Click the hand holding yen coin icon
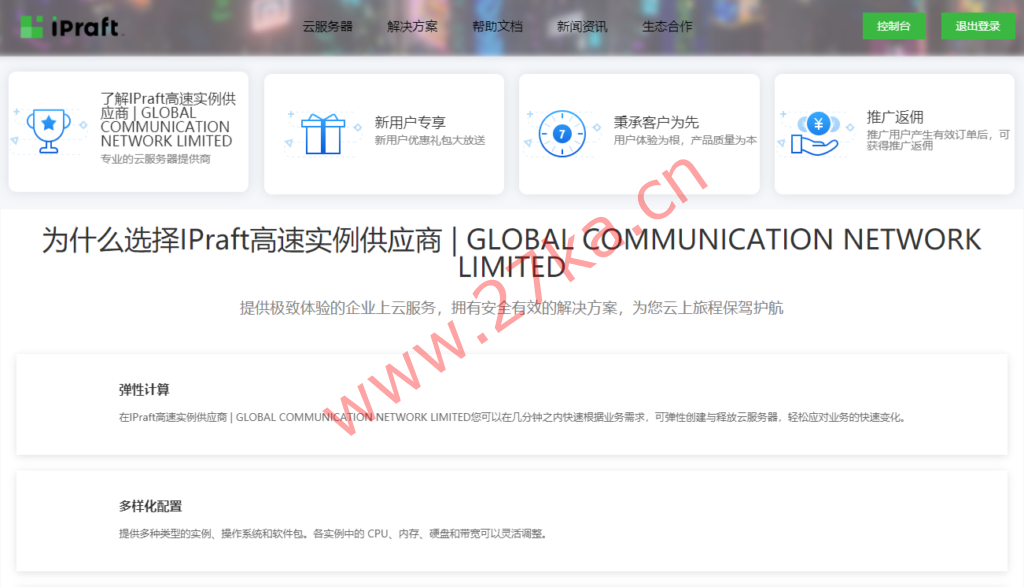This screenshot has height=587, width=1024. (815, 134)
